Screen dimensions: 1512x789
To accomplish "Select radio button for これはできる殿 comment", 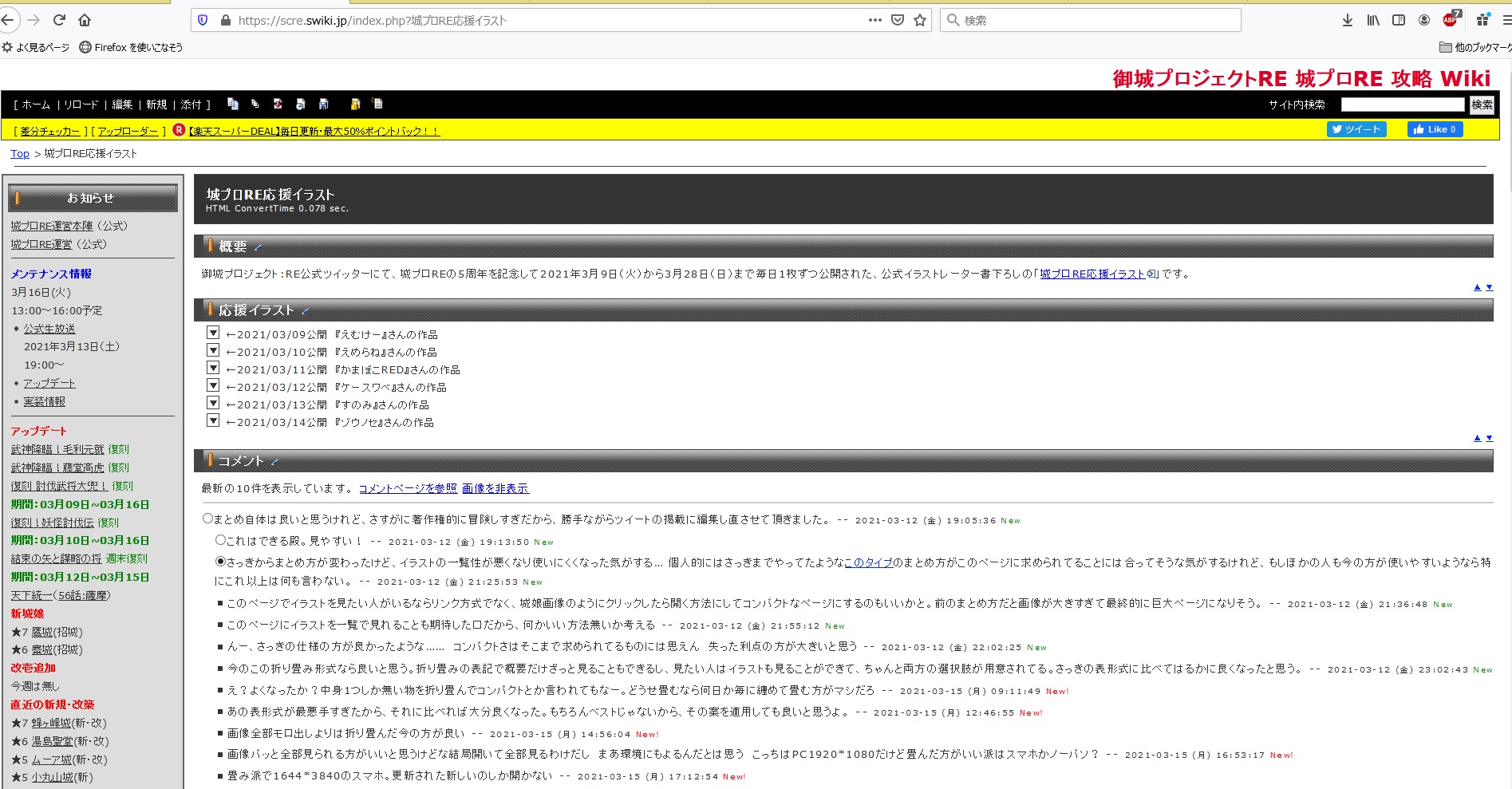I will click(220, 540).
